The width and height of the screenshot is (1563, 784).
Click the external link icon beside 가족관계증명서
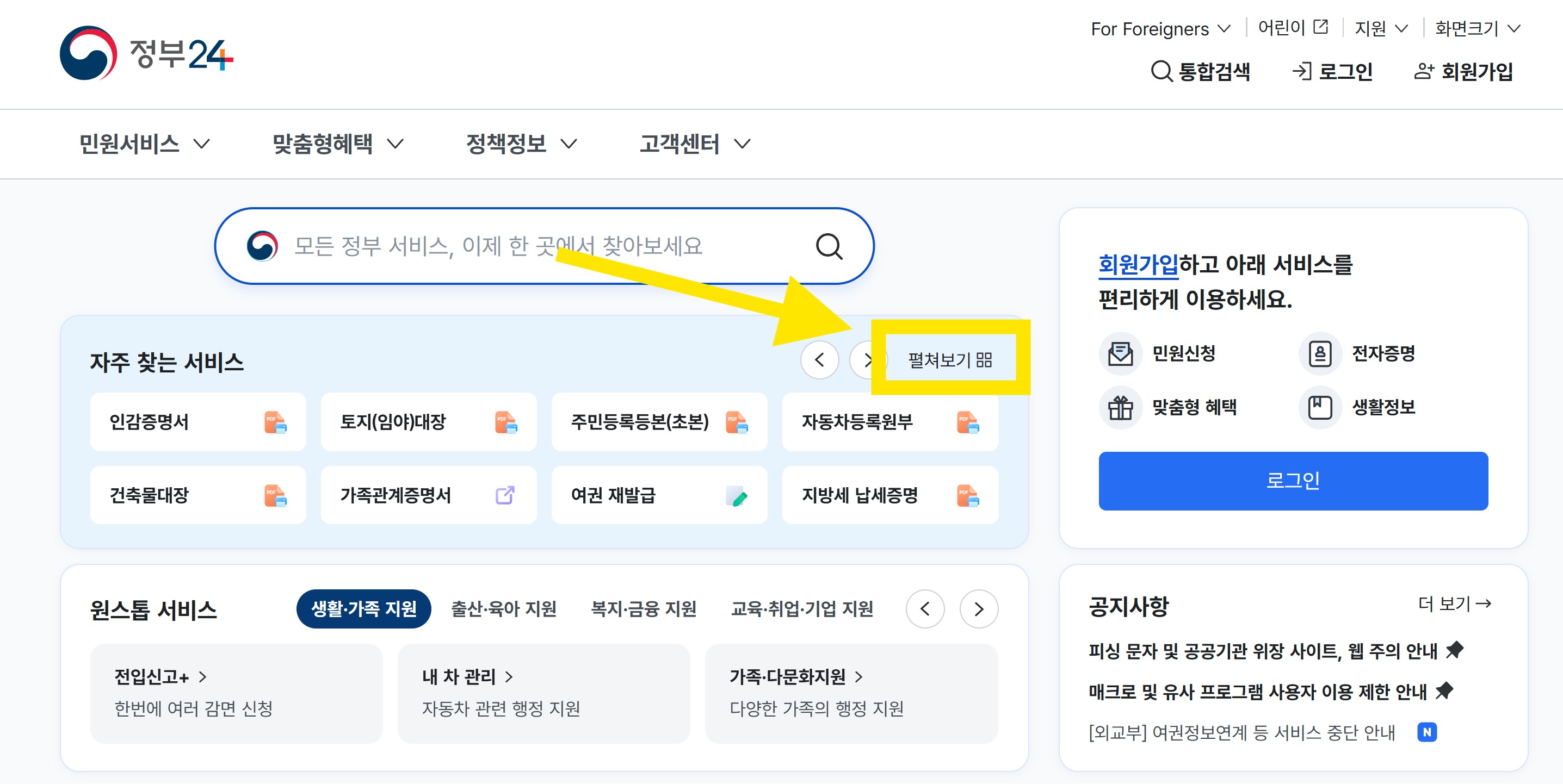504,495
